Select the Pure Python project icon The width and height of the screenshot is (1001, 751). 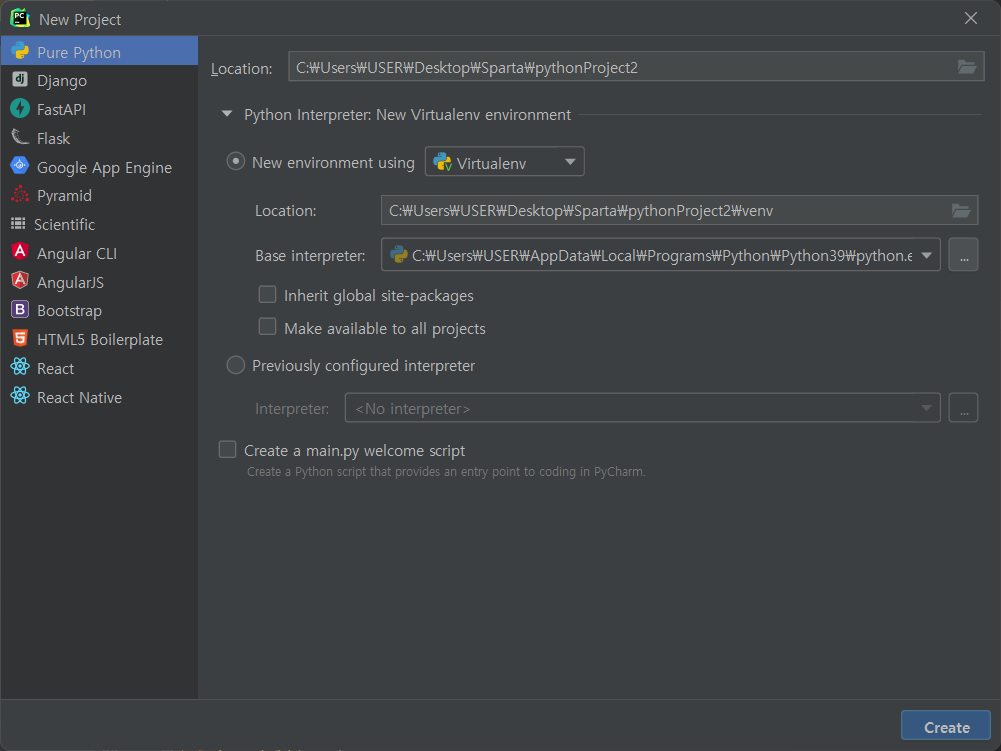(x=20, y=51)
